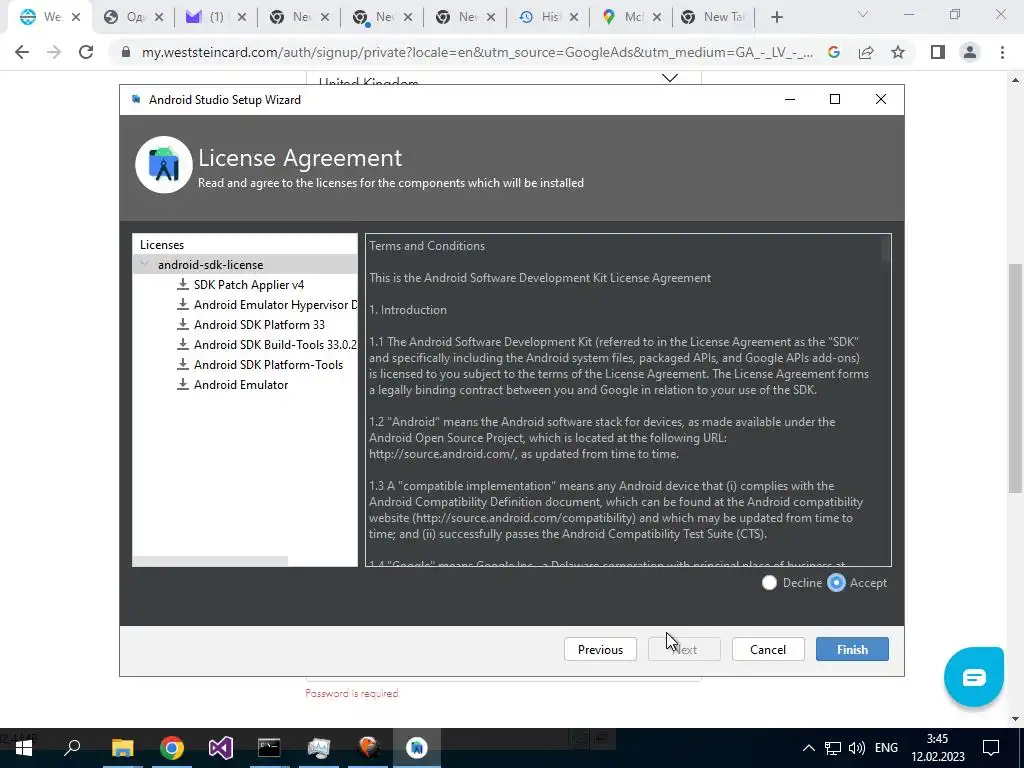Open the chat support bubble
The image size is (1024, 768).
(973, 677)
